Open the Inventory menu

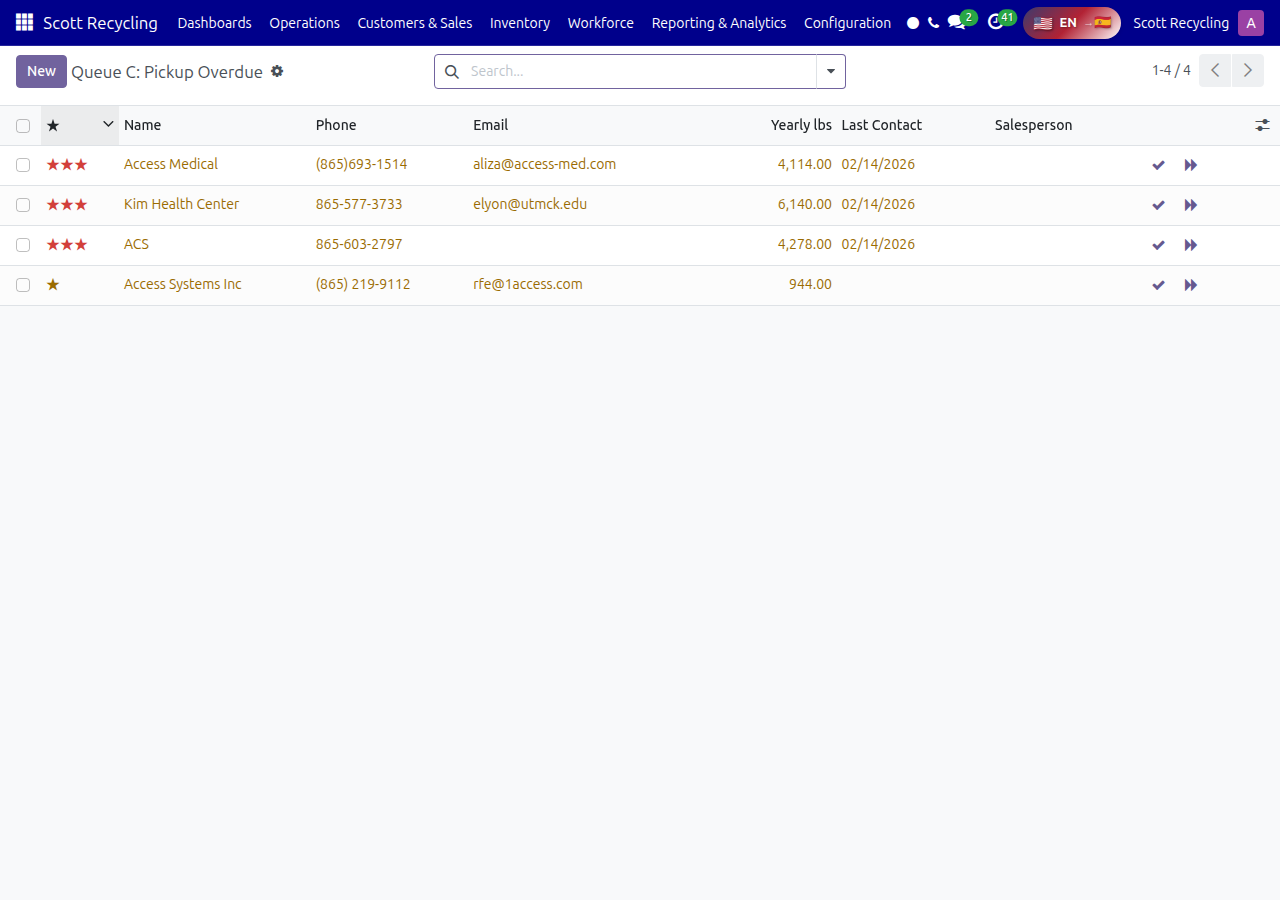[520, 23]
